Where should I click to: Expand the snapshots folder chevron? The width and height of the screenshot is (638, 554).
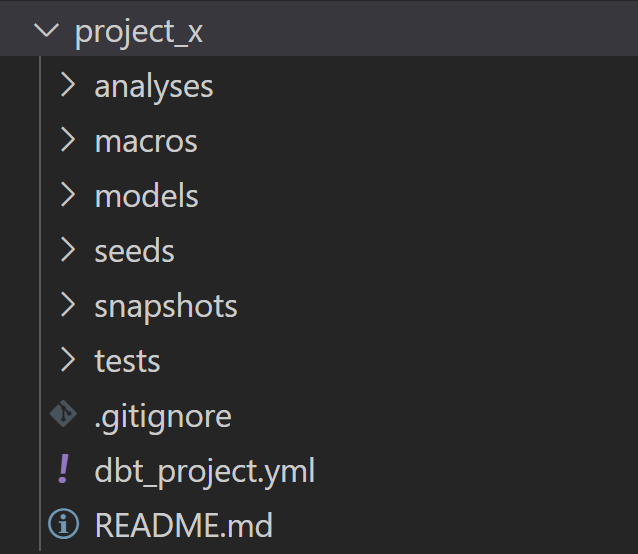tap(68, 305)
